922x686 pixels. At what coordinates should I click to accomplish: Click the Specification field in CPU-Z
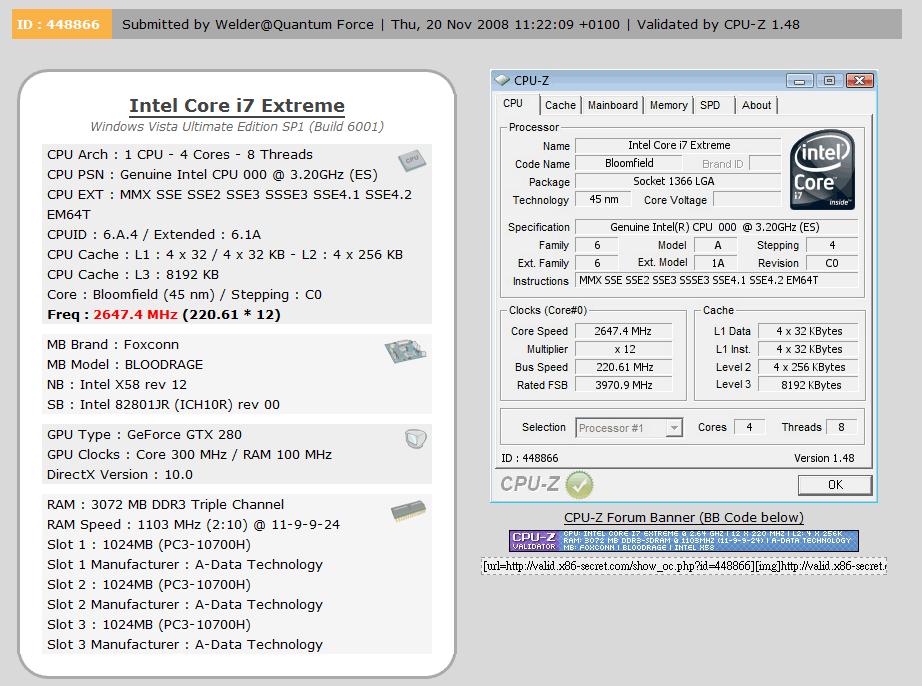[716, 227]
